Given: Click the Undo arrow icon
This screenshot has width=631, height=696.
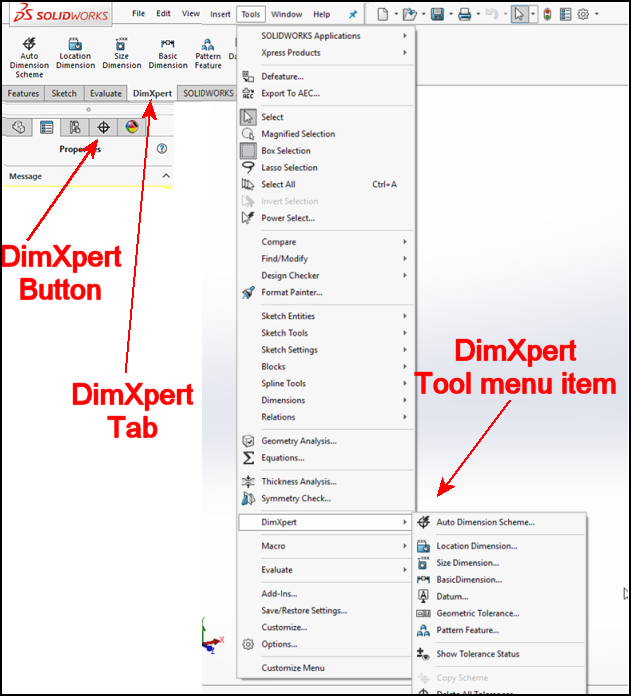Looking at the screenshot, I should click(x=492, y=14).
